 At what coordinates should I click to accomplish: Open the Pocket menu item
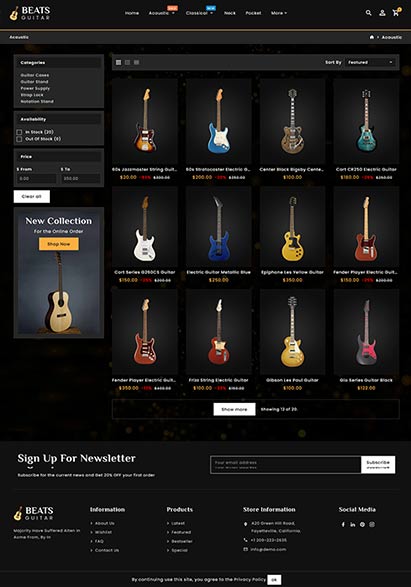tap(253, 13)
